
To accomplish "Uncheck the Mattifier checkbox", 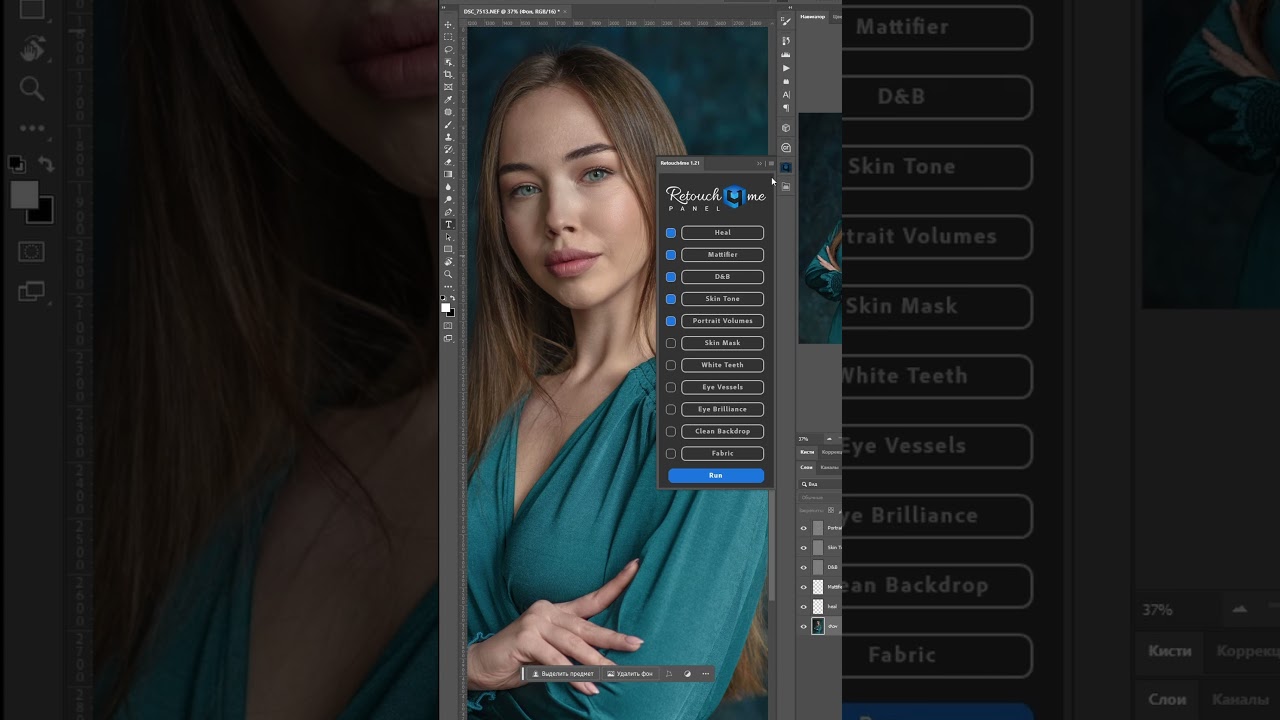I will [671, 255].
